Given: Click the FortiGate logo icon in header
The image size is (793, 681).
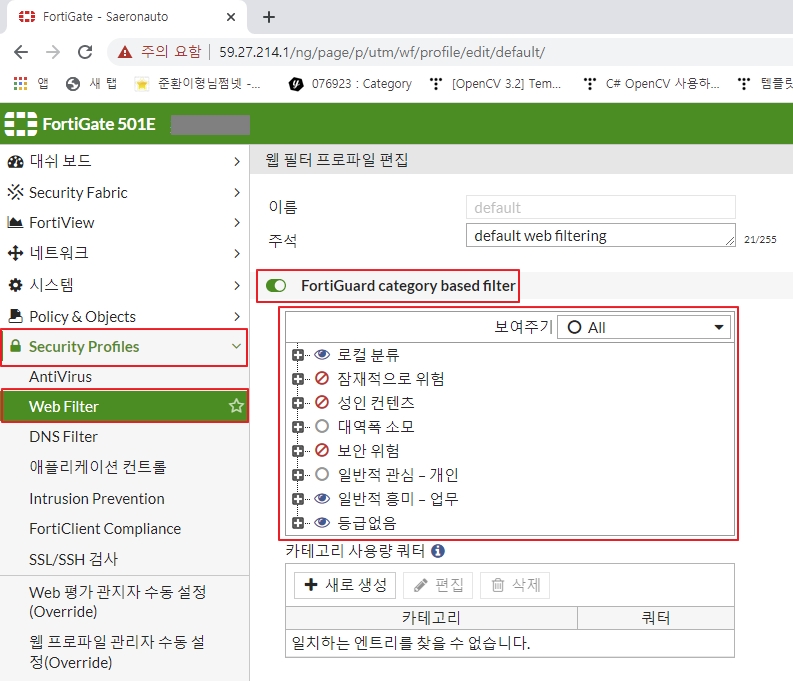Looking at the screenshot, I should [x=21, y=124].
